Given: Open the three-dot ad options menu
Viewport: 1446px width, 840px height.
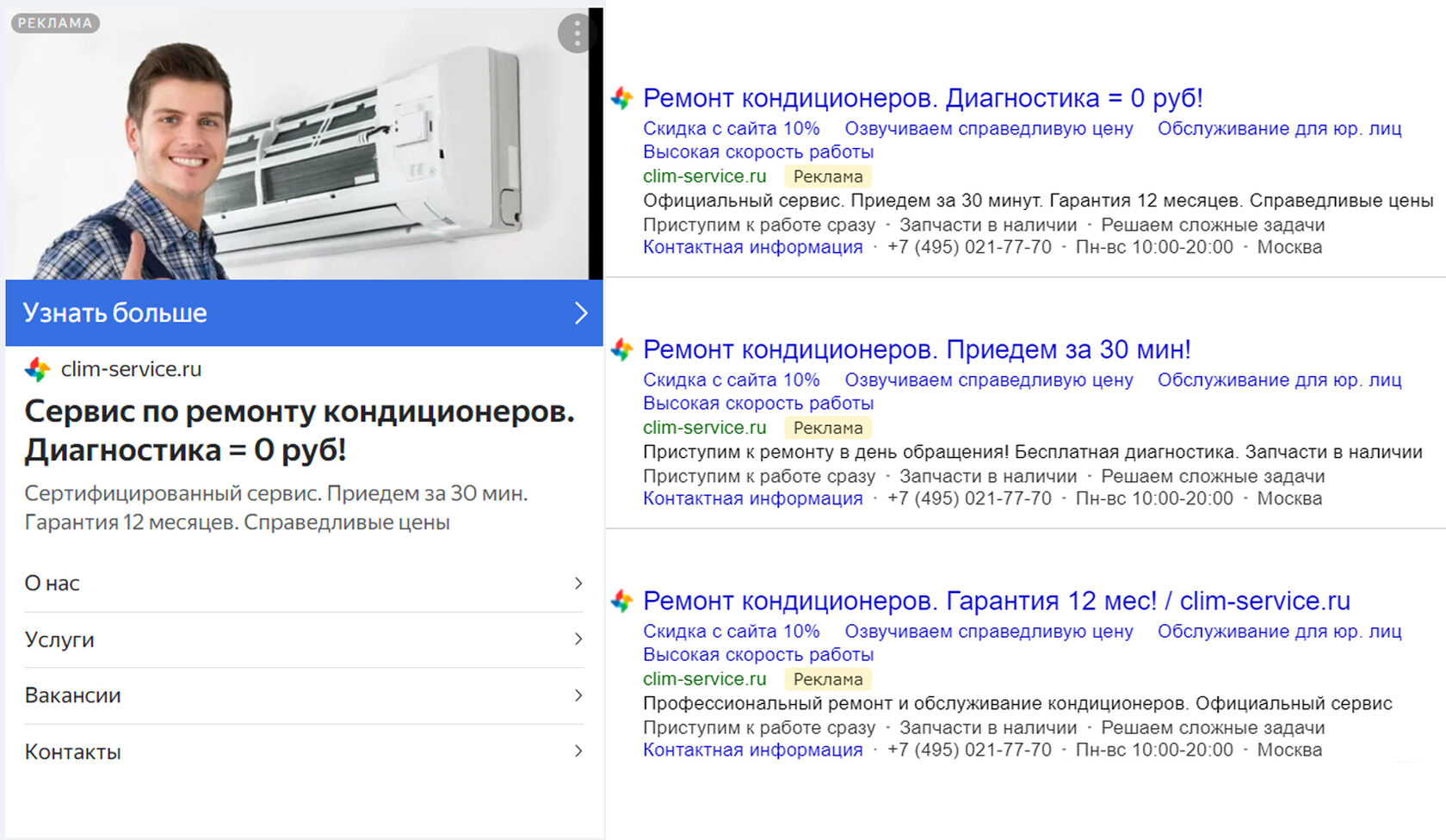Looking at the screenshot, I should (576, 34).
